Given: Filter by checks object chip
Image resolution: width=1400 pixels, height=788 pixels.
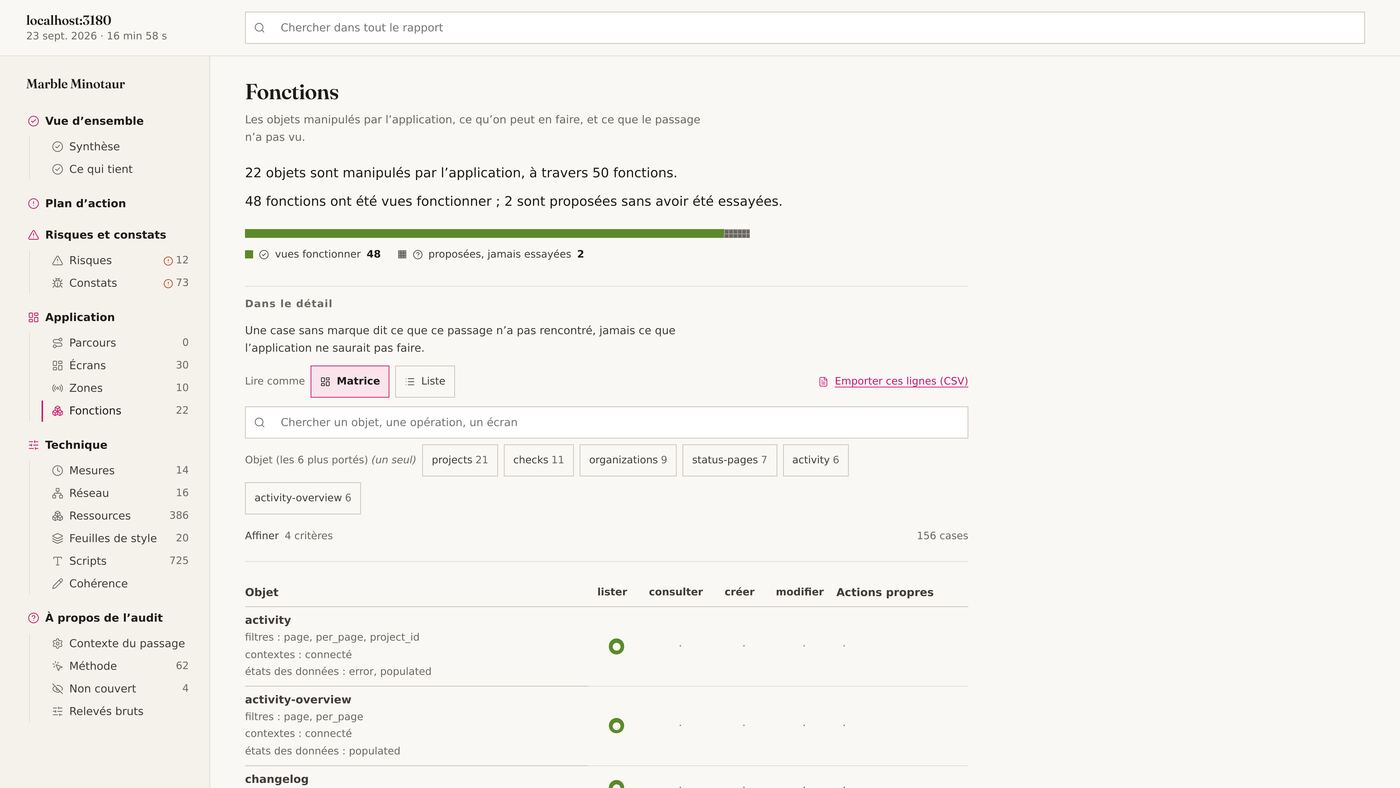Looking at the screenshot, I should click(x=539, y=460).
